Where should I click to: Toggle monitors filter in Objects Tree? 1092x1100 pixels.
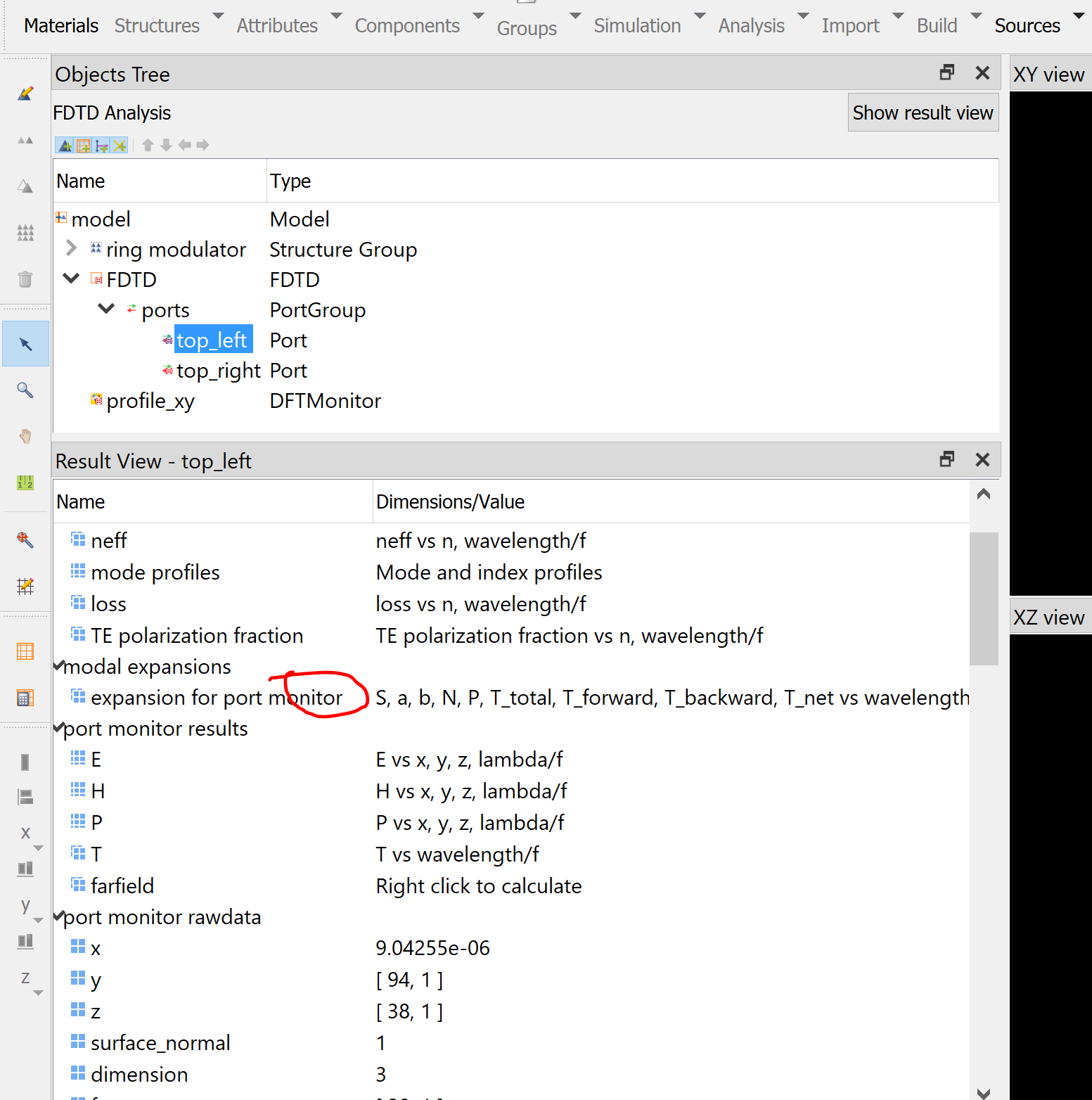tap(120, 146)
